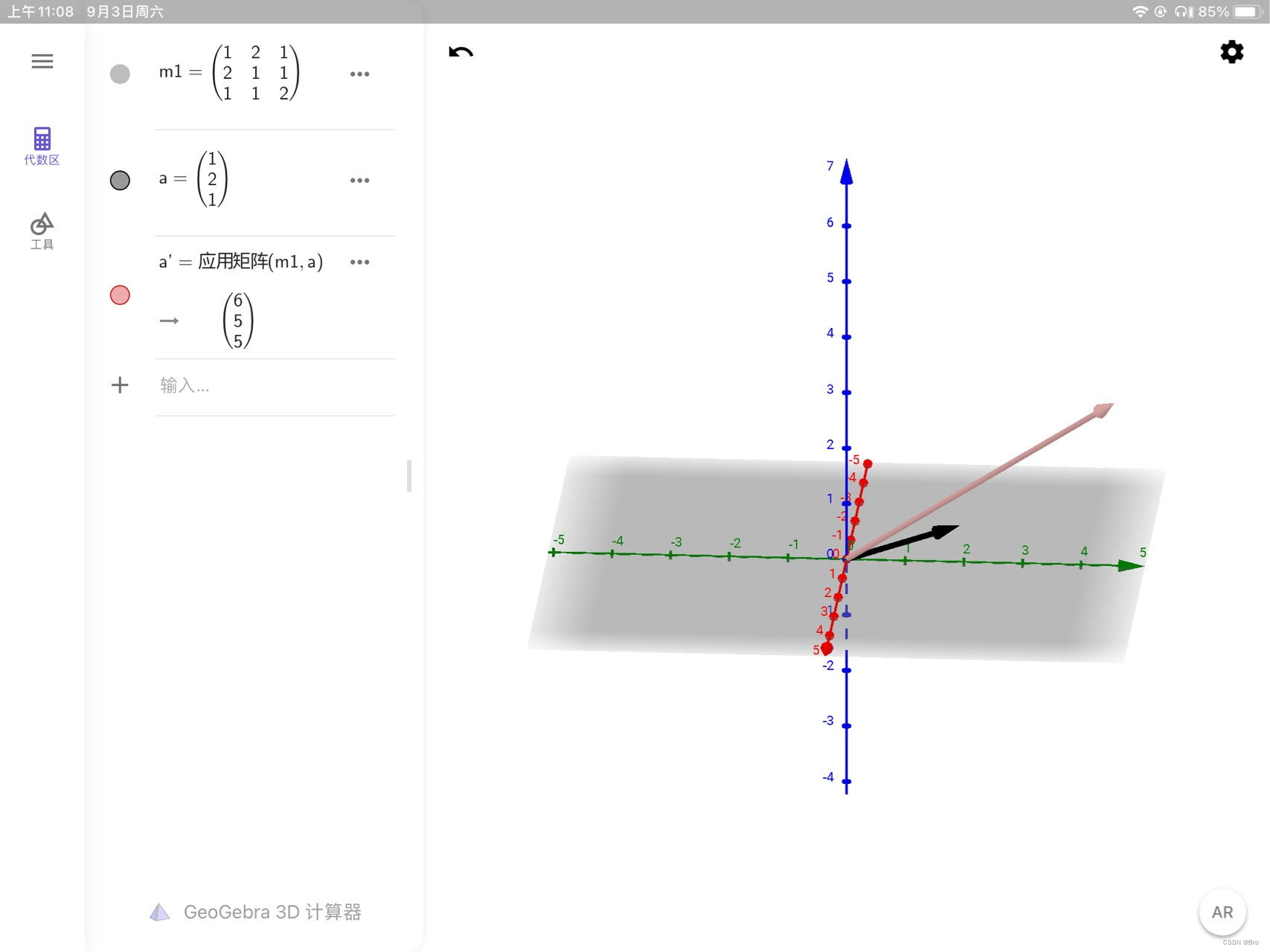
Task: Click the algebra panel resize handle
Action: [x=409, y=476]
